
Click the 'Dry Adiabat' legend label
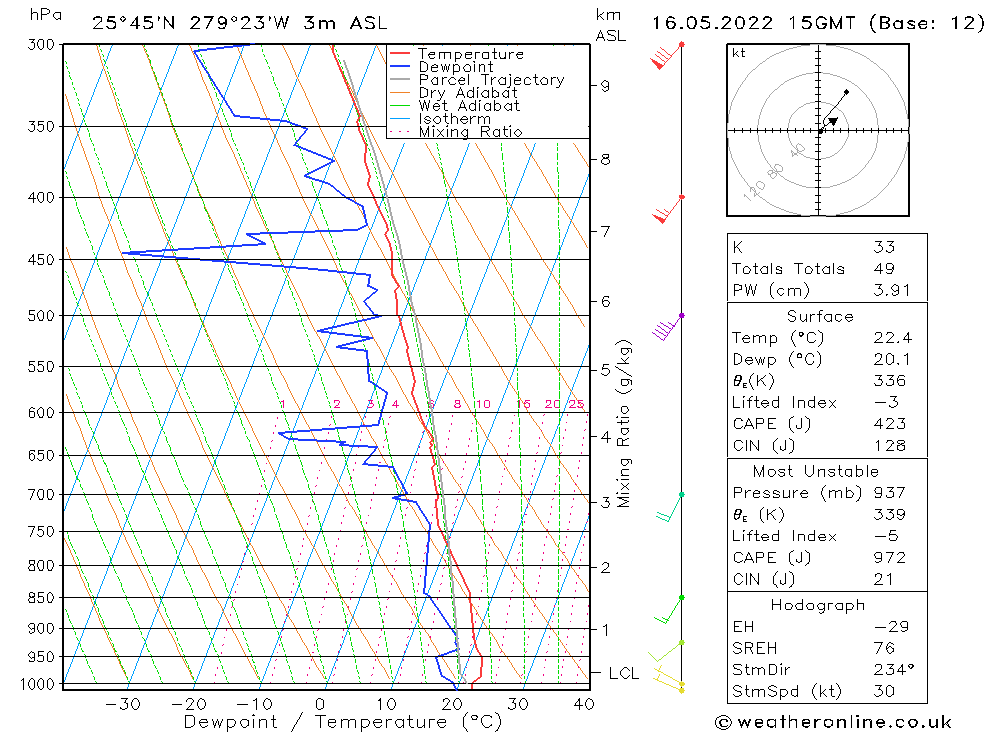pos(468,93)
